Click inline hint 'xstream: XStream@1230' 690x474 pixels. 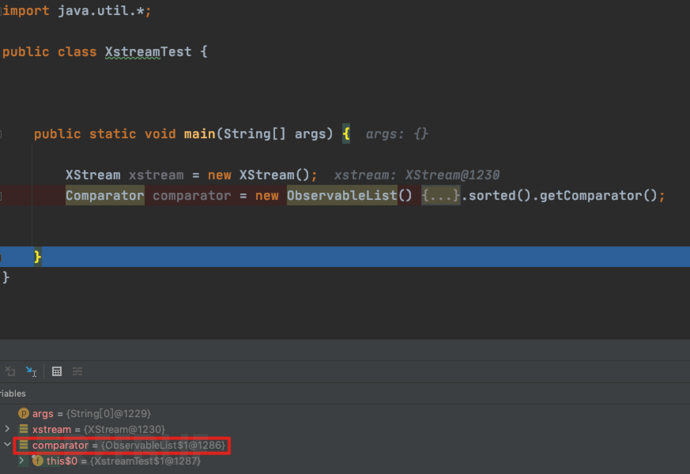pyautogui.click(x=417, y=175)
